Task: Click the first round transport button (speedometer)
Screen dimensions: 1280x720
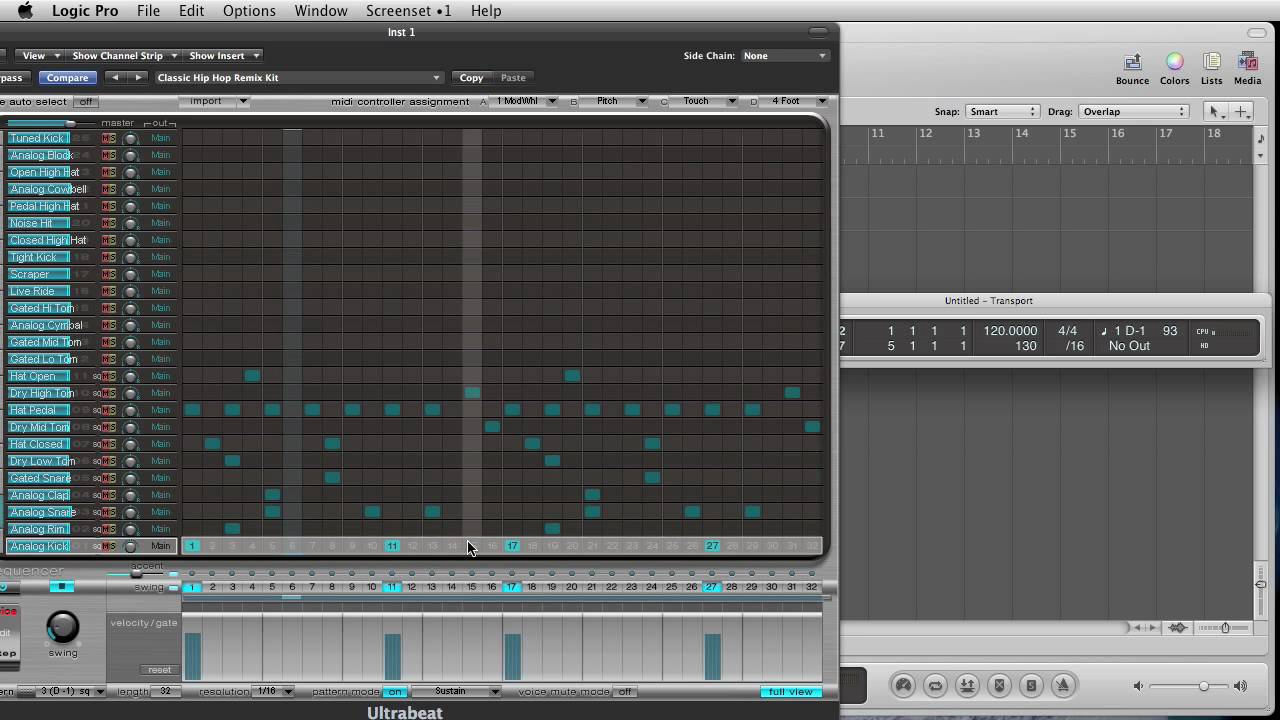Action: point(903,685)
